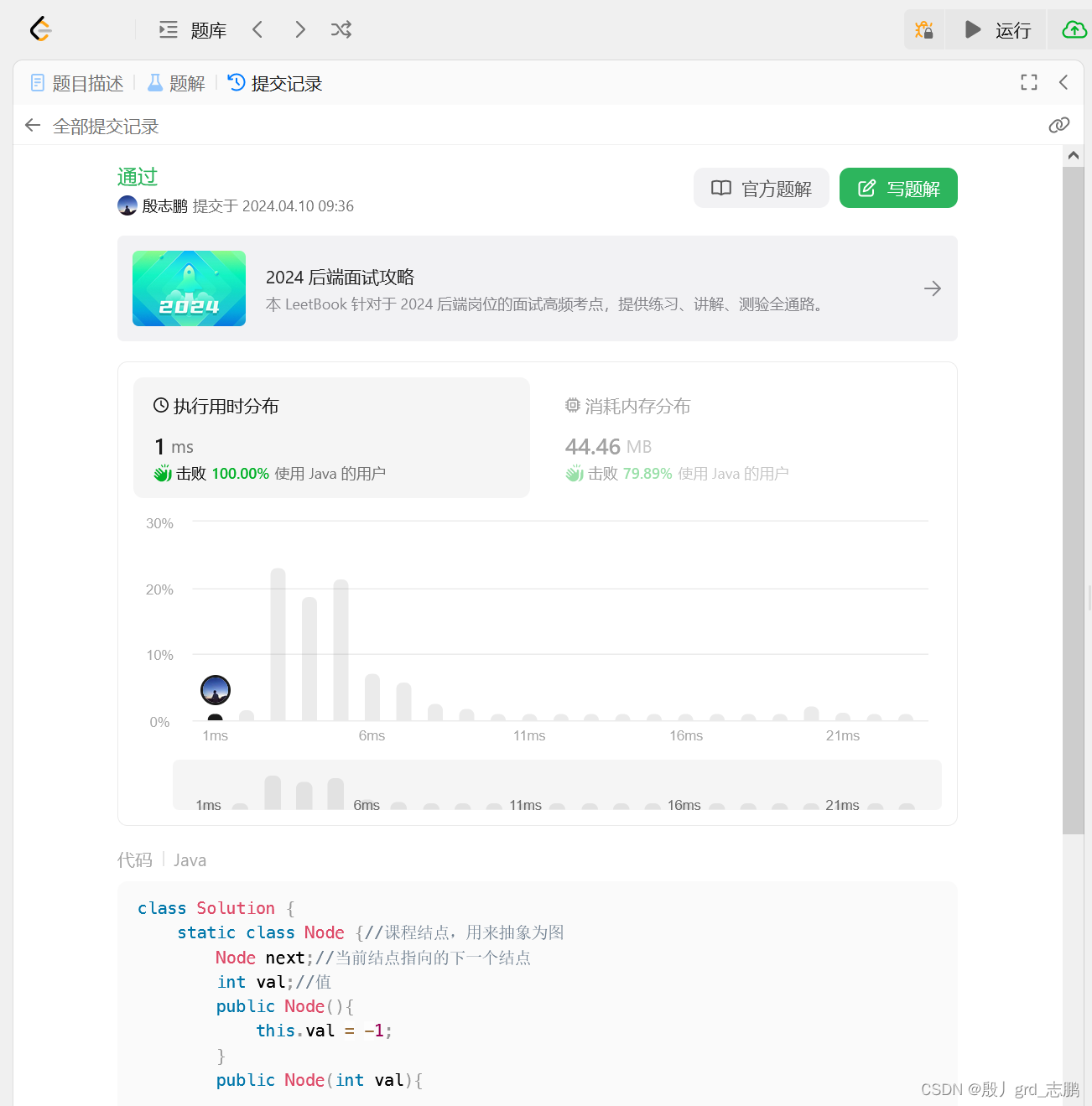Toggle fullscreen panel icon
The width and height of the screenshot is (1092, 1106).
tap(1029, 82)
